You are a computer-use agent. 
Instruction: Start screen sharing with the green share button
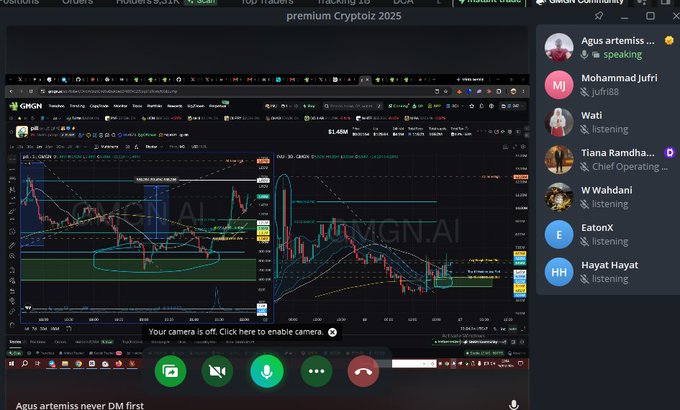tap(170, 371)
